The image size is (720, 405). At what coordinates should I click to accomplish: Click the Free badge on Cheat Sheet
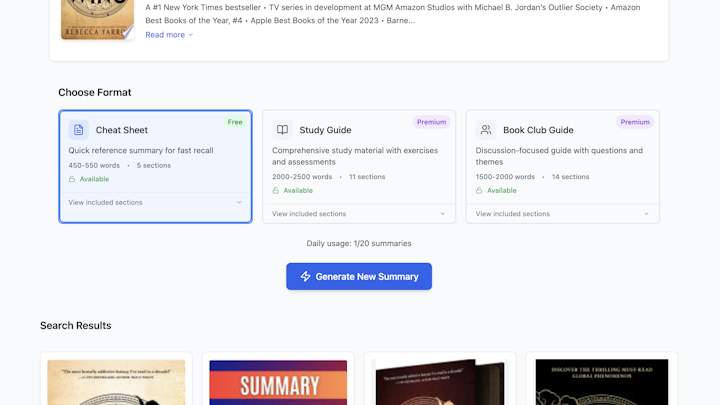point(235,122)
